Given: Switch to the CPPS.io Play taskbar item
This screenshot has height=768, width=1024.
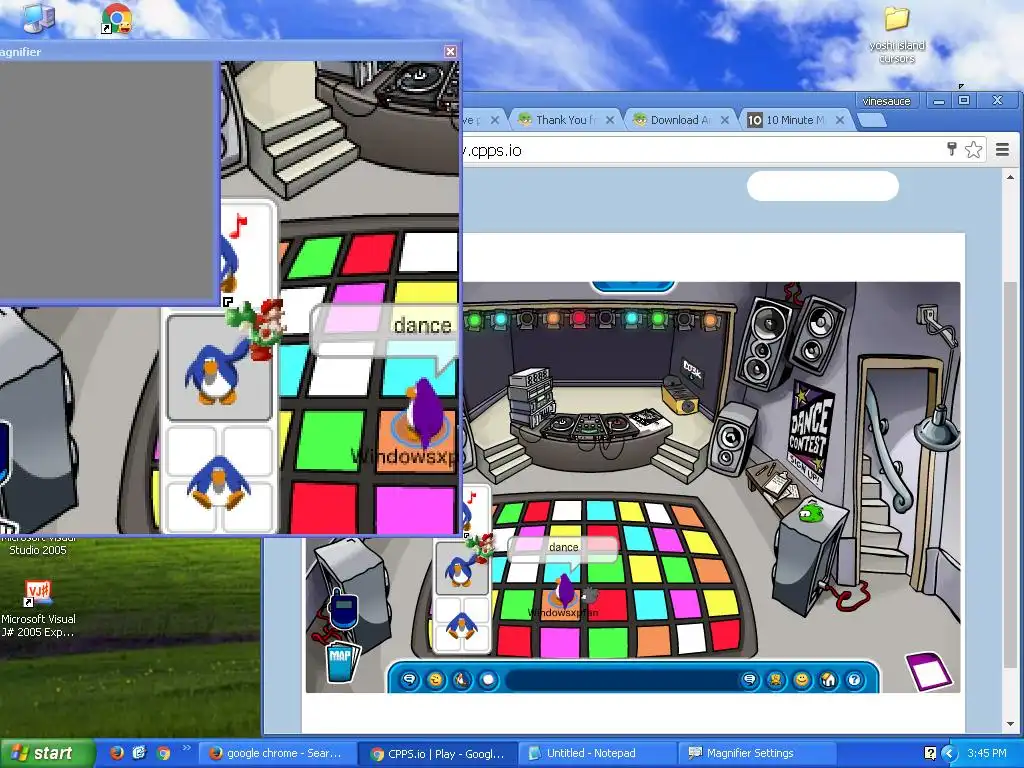Looking at the screenshot, I should coord(436,753).
